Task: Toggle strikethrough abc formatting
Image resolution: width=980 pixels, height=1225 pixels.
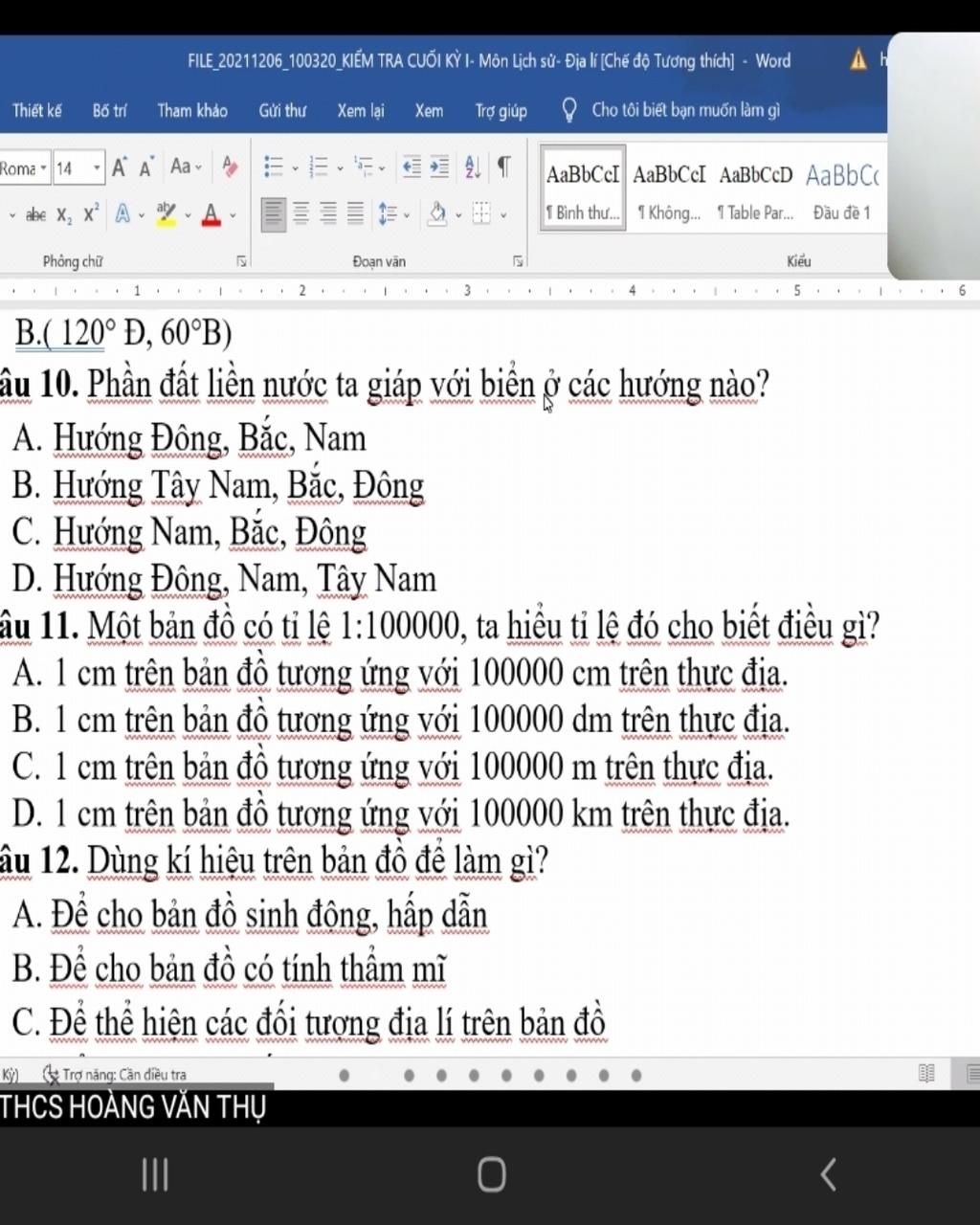Action: click(x=34, y=214)
